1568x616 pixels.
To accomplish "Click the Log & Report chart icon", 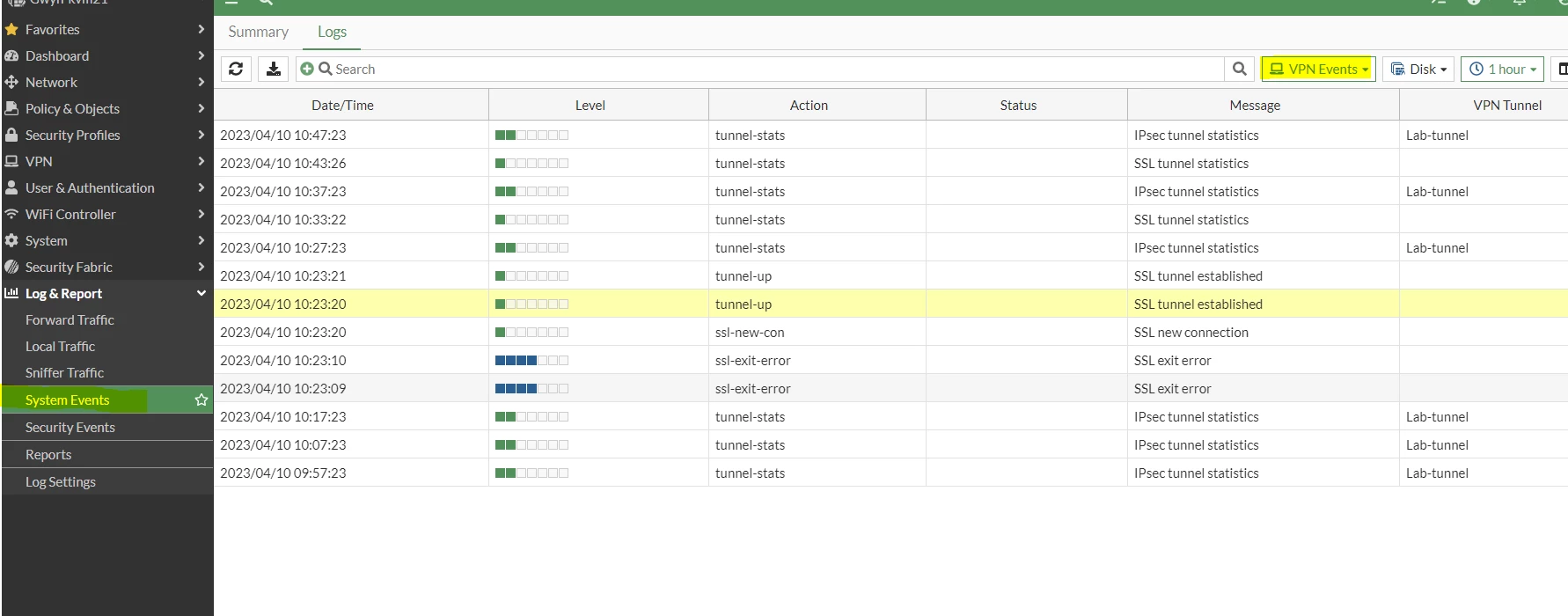I will pos(11,293).
